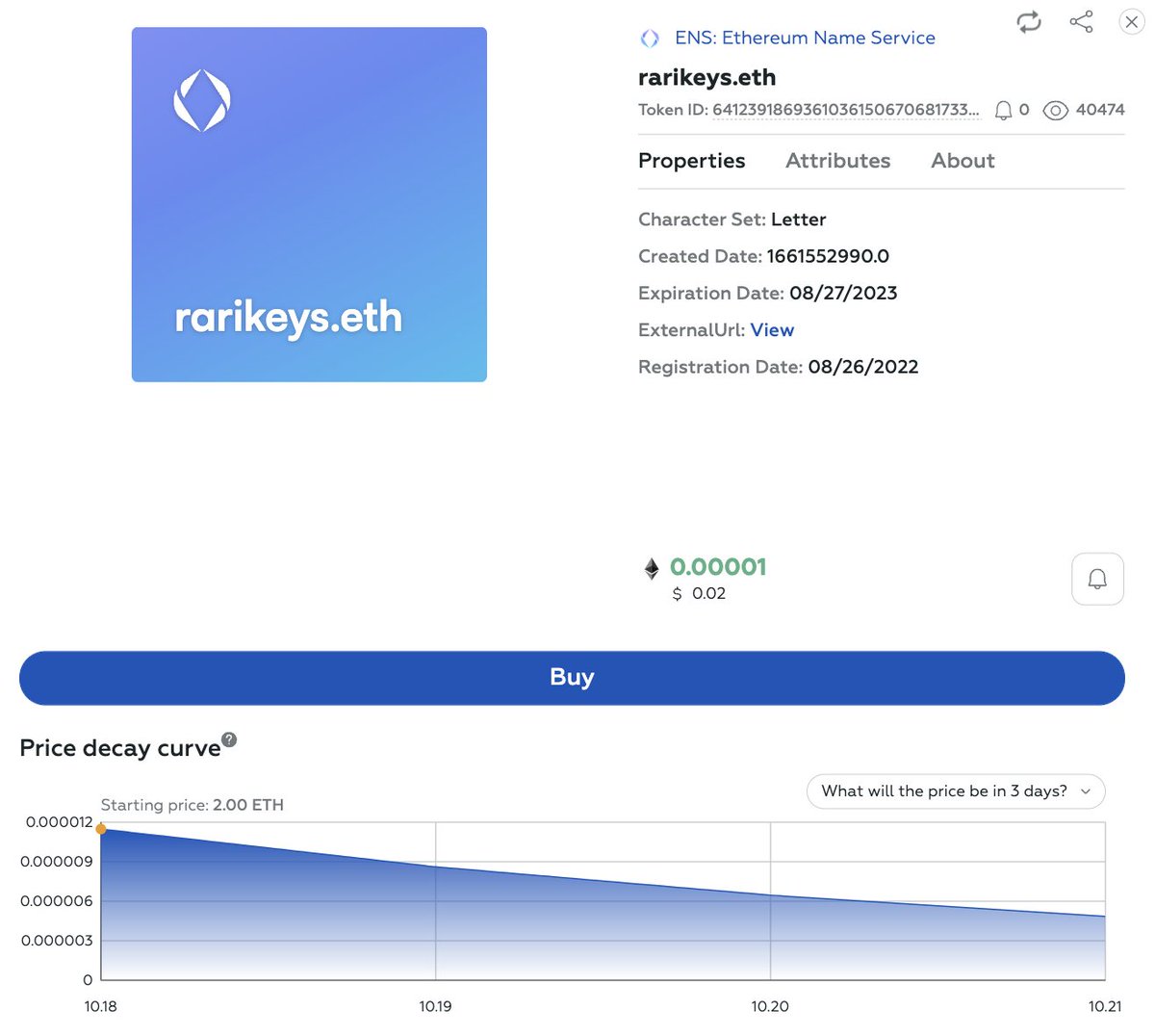Click the price alert bell button
Viewport: 1155px width, 1036px height.
pos(1097,579)
